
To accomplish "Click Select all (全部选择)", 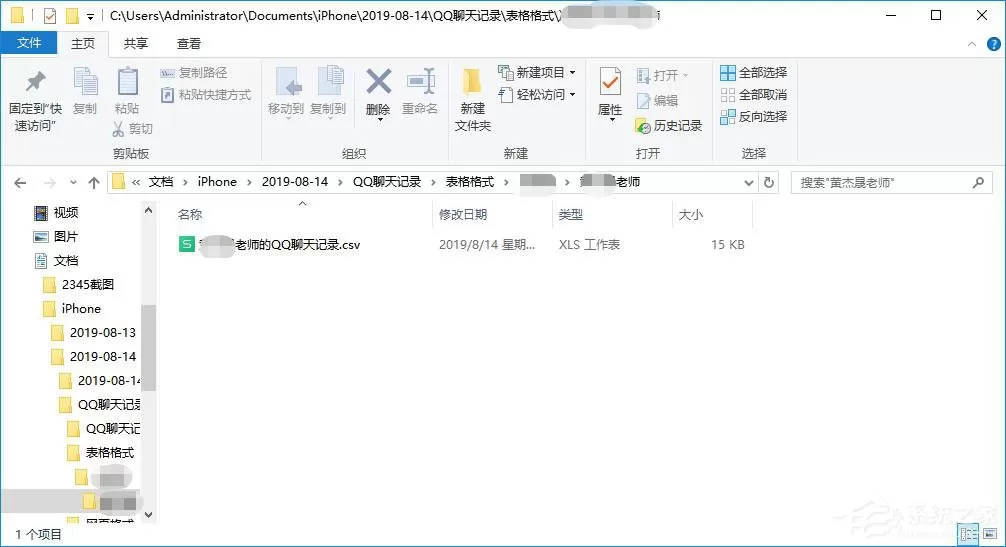I will [x=754, y=72].
